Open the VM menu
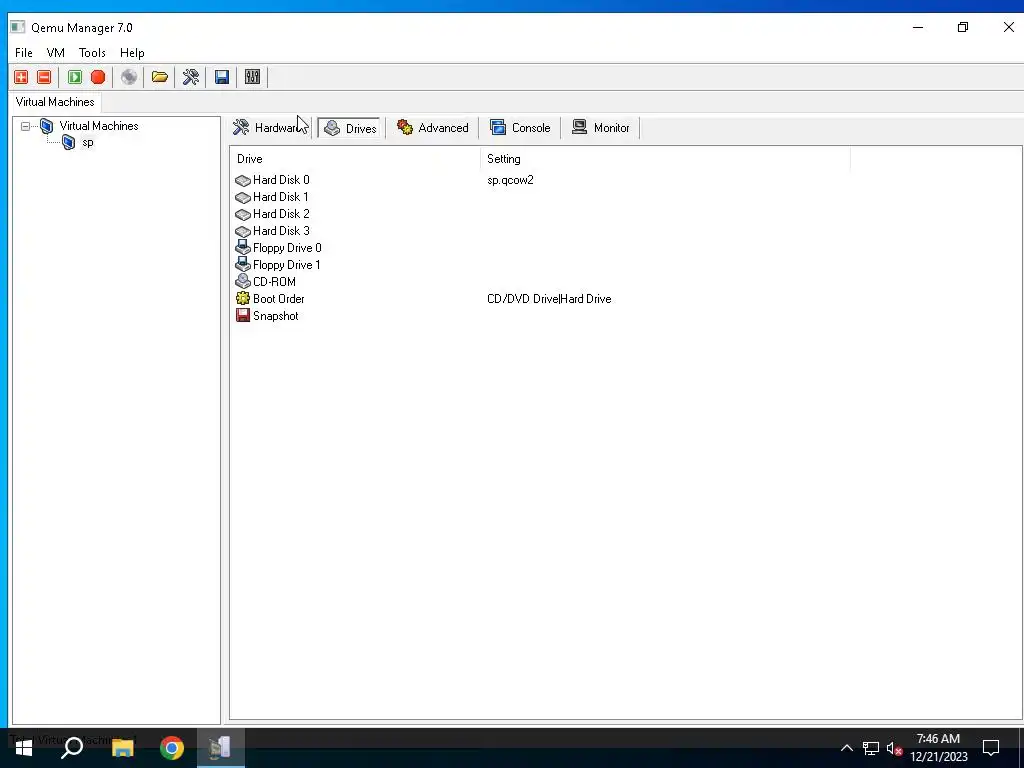 point(56,53)
